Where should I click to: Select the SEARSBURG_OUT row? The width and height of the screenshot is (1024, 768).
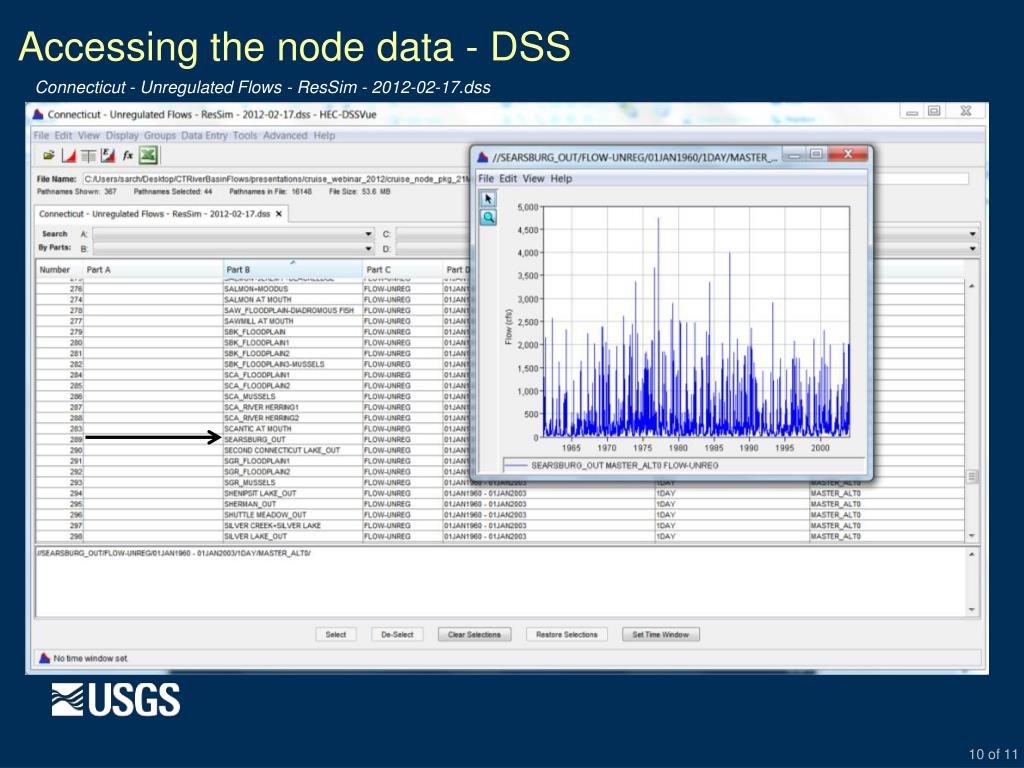click(500, 440)
